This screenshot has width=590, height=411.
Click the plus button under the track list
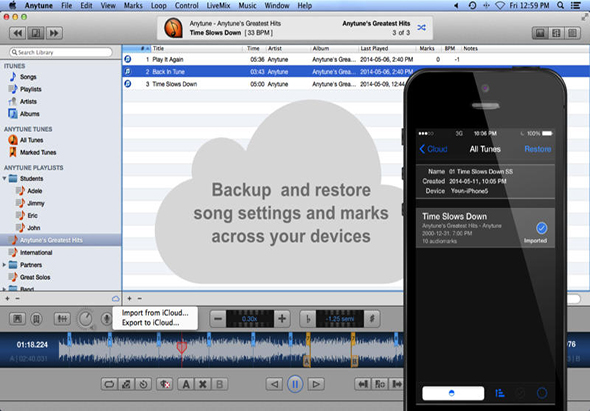[x=129, y=298]
